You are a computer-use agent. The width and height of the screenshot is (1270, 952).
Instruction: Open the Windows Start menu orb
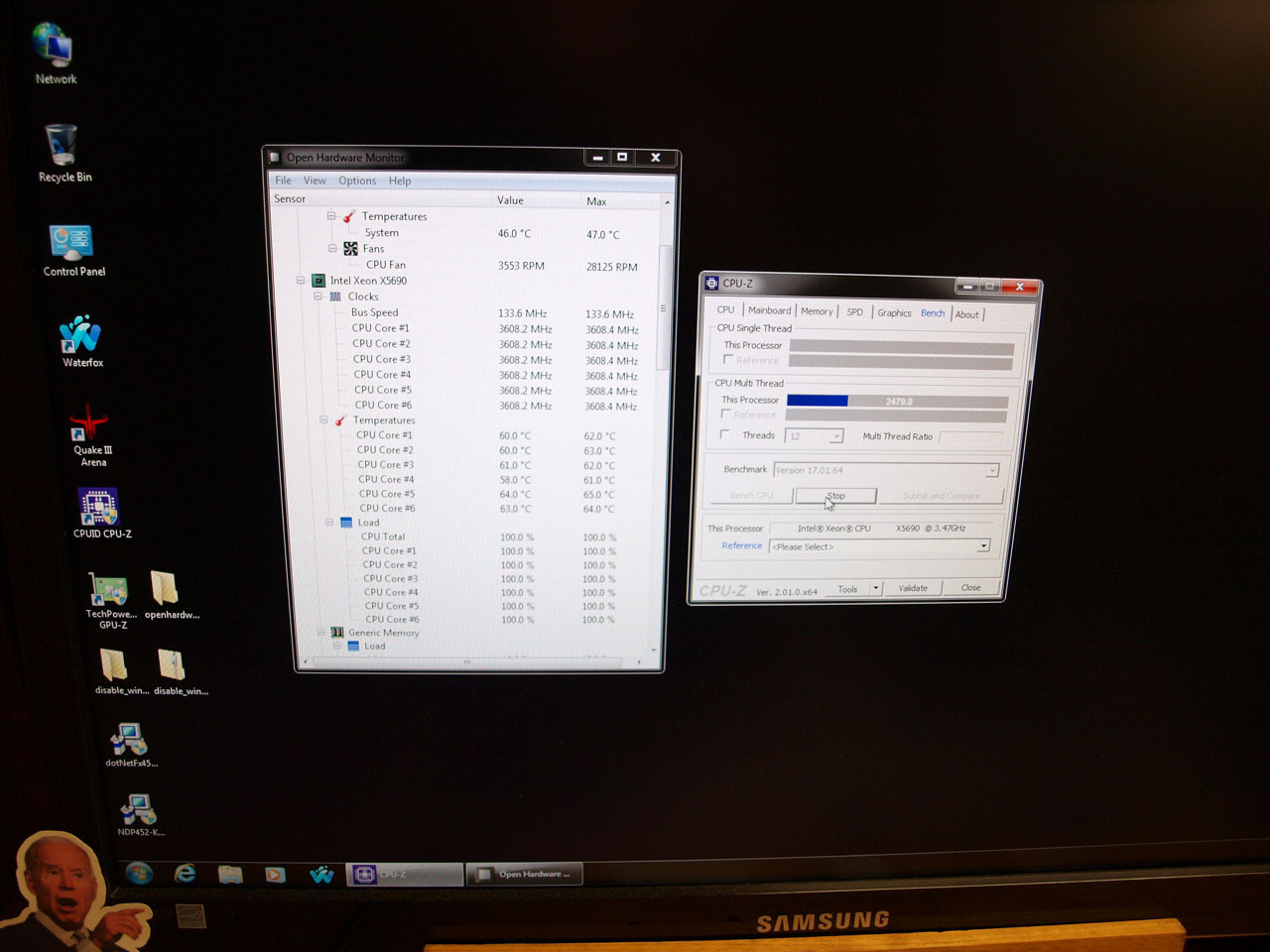tap(139, 874)
